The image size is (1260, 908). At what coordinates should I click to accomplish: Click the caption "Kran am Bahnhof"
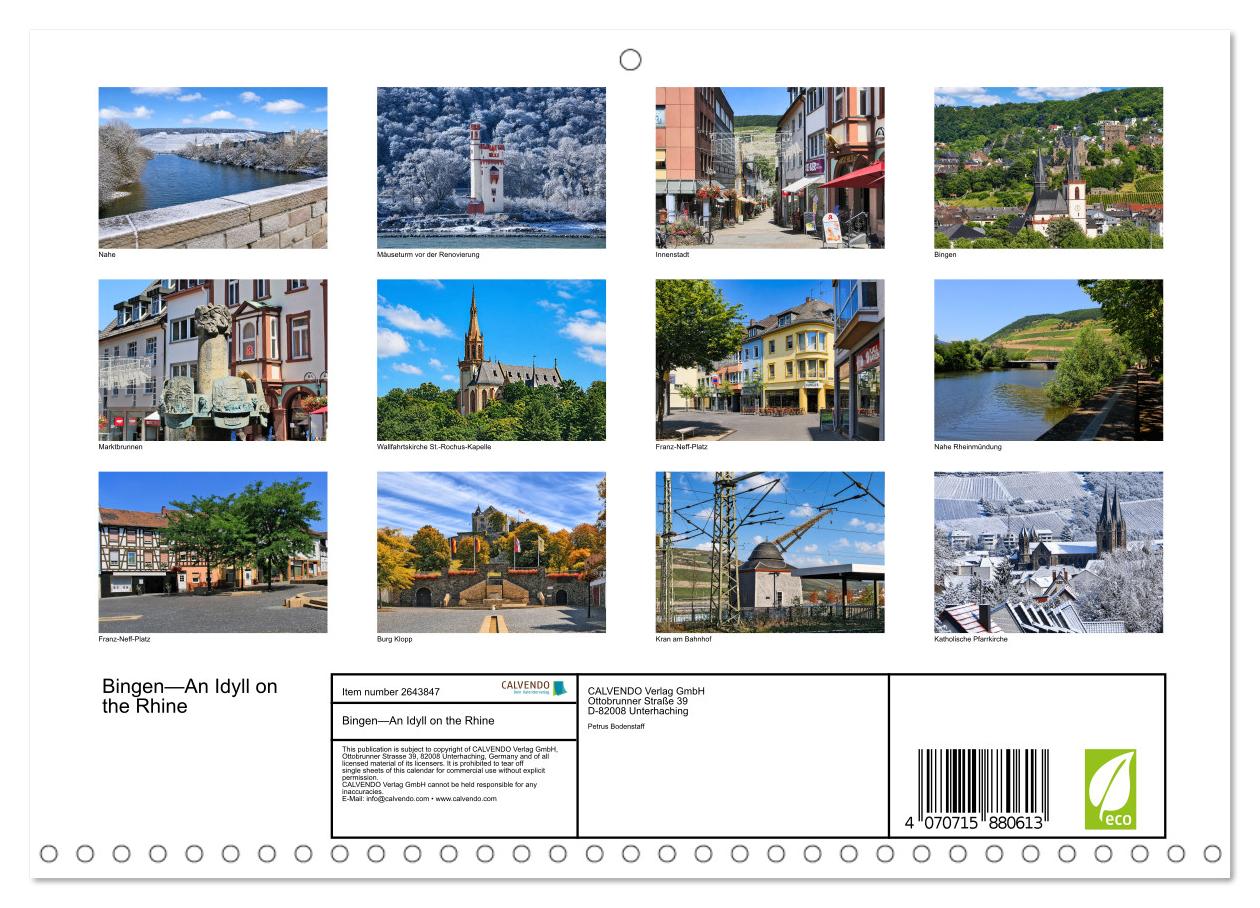click(x=683, y=639)
